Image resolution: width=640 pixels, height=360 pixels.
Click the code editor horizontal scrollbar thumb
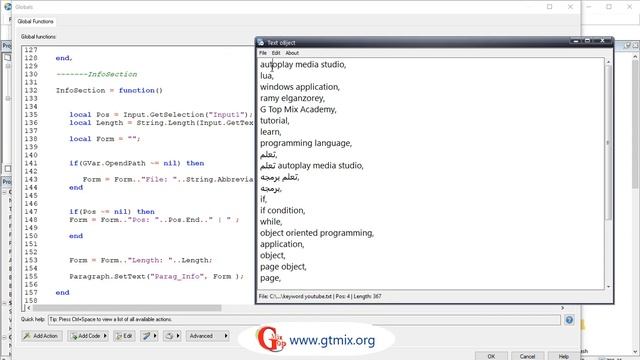pyautogui.click(x=127, y=308)
